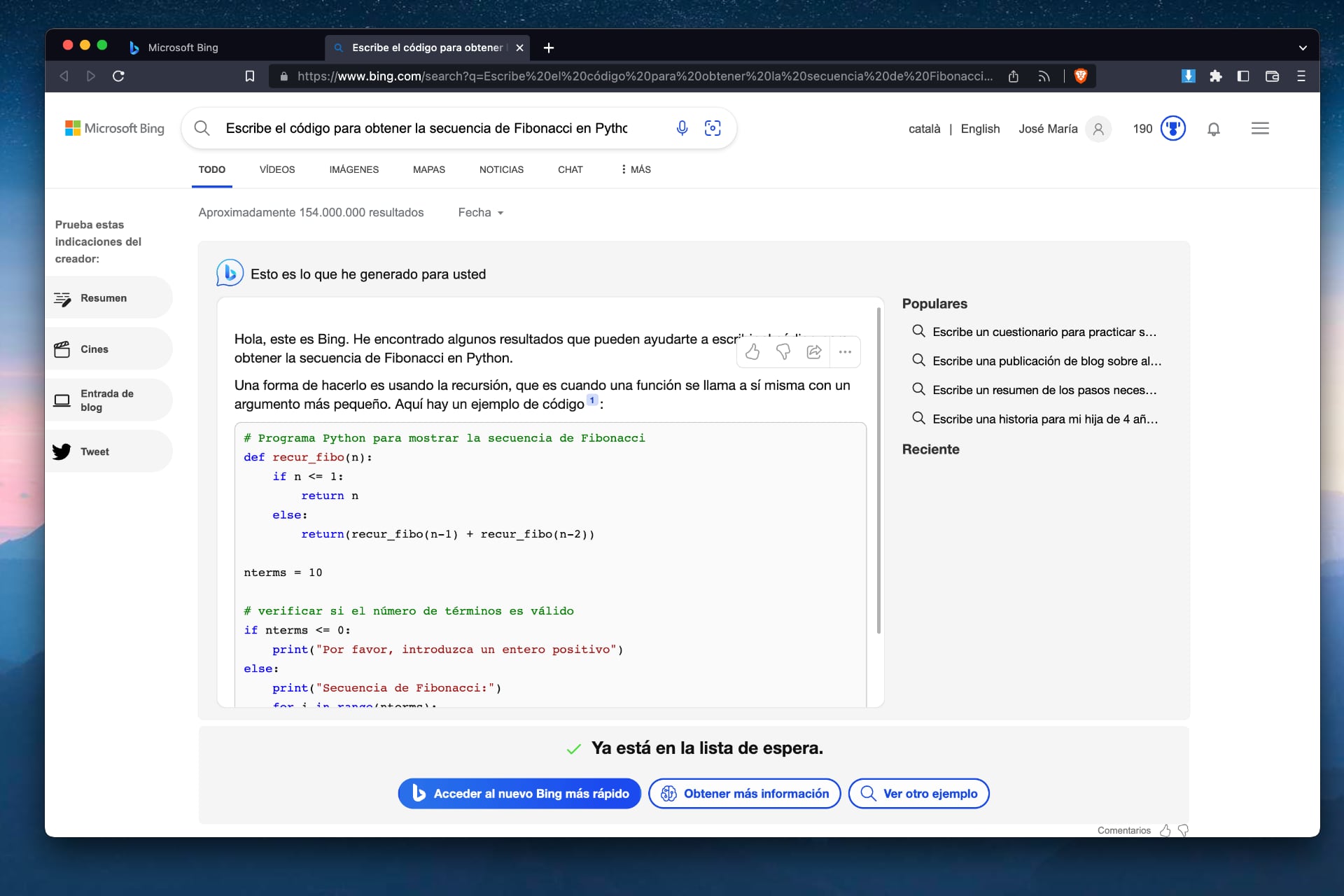The image size is (1344, 896).
Task: Open visual search with the camera icon
Action: [713, 128]
